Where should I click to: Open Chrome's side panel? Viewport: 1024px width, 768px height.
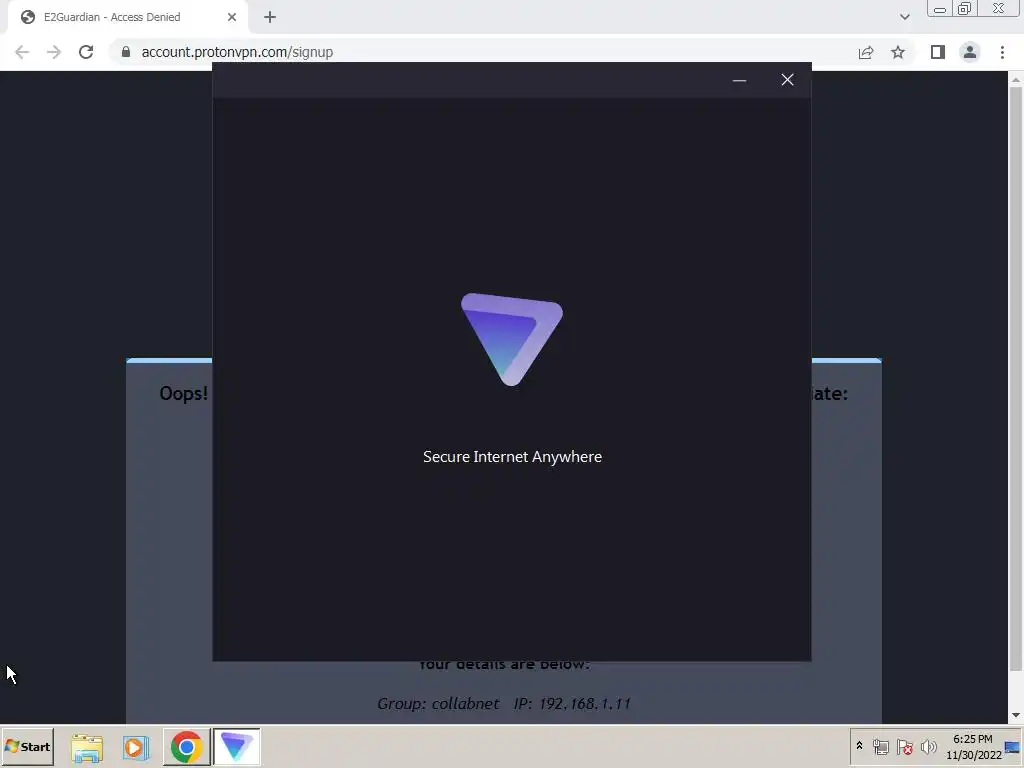point(938,52)
